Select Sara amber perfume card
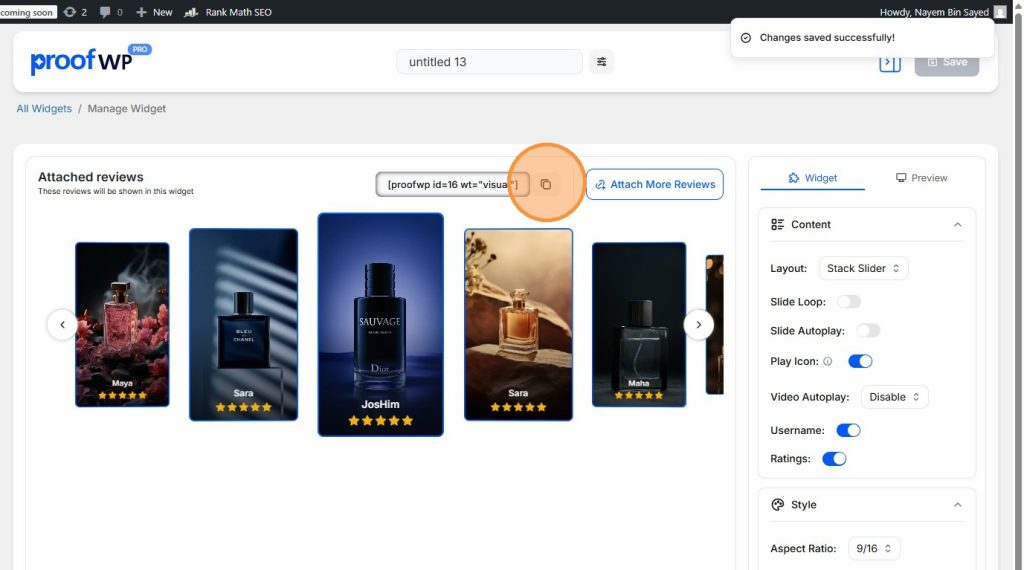This screenshot has width=1024, height=570. click(x=519, y=325)
